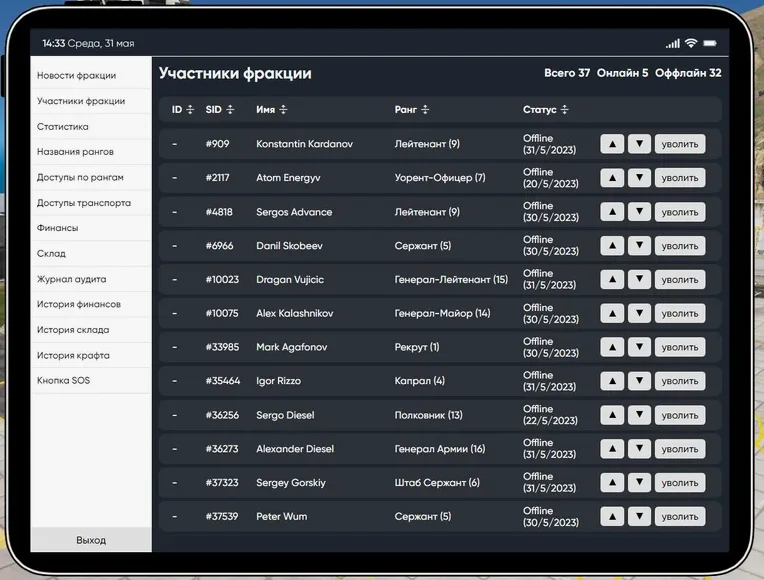Sort the table by SID column
This screenshot has height=580, width=764.
[220, 110]
